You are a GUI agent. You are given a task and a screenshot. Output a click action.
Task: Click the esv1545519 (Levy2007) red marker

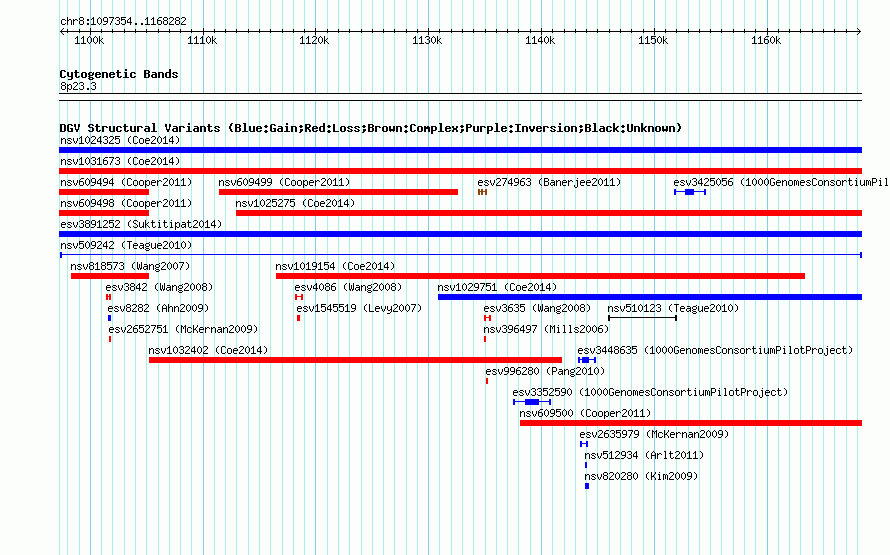click(299, 318)
